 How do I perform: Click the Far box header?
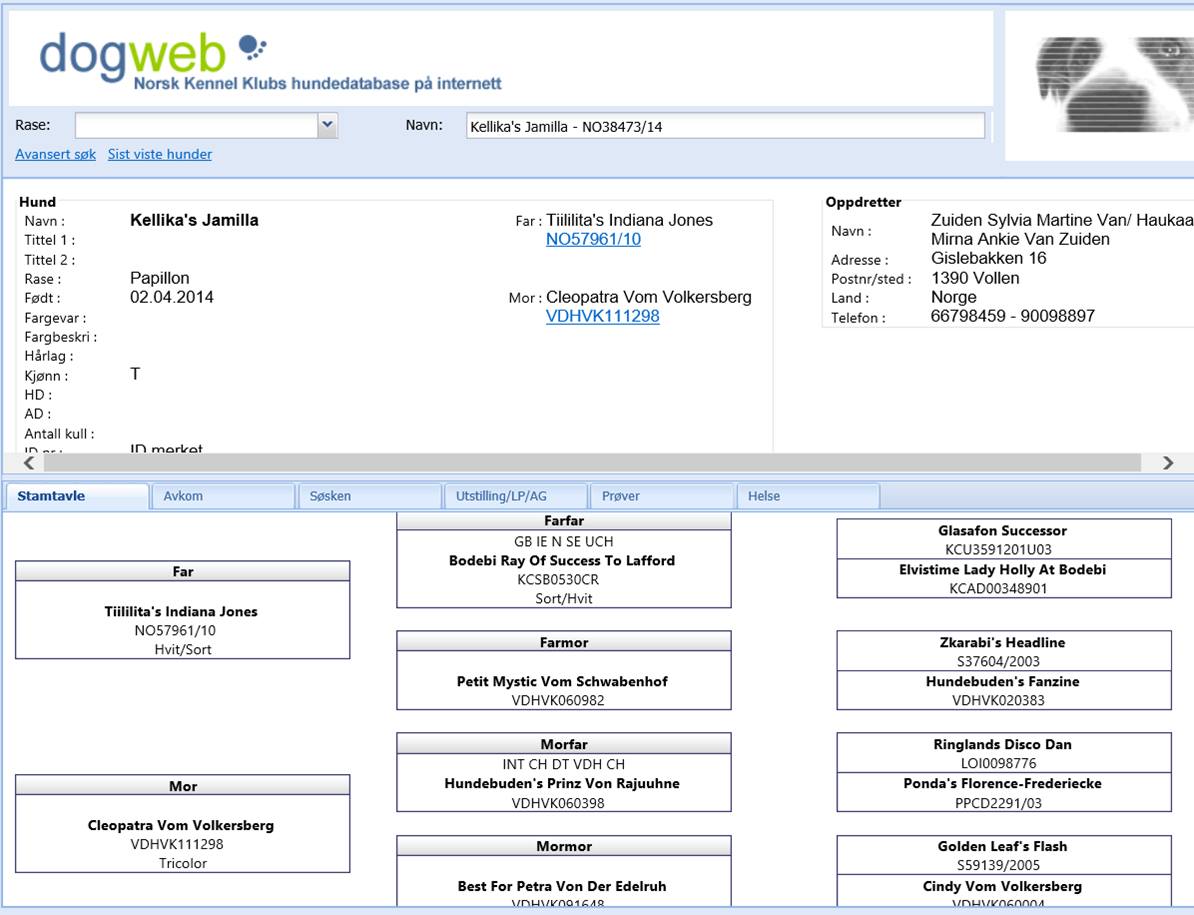(x=183, y=572)
